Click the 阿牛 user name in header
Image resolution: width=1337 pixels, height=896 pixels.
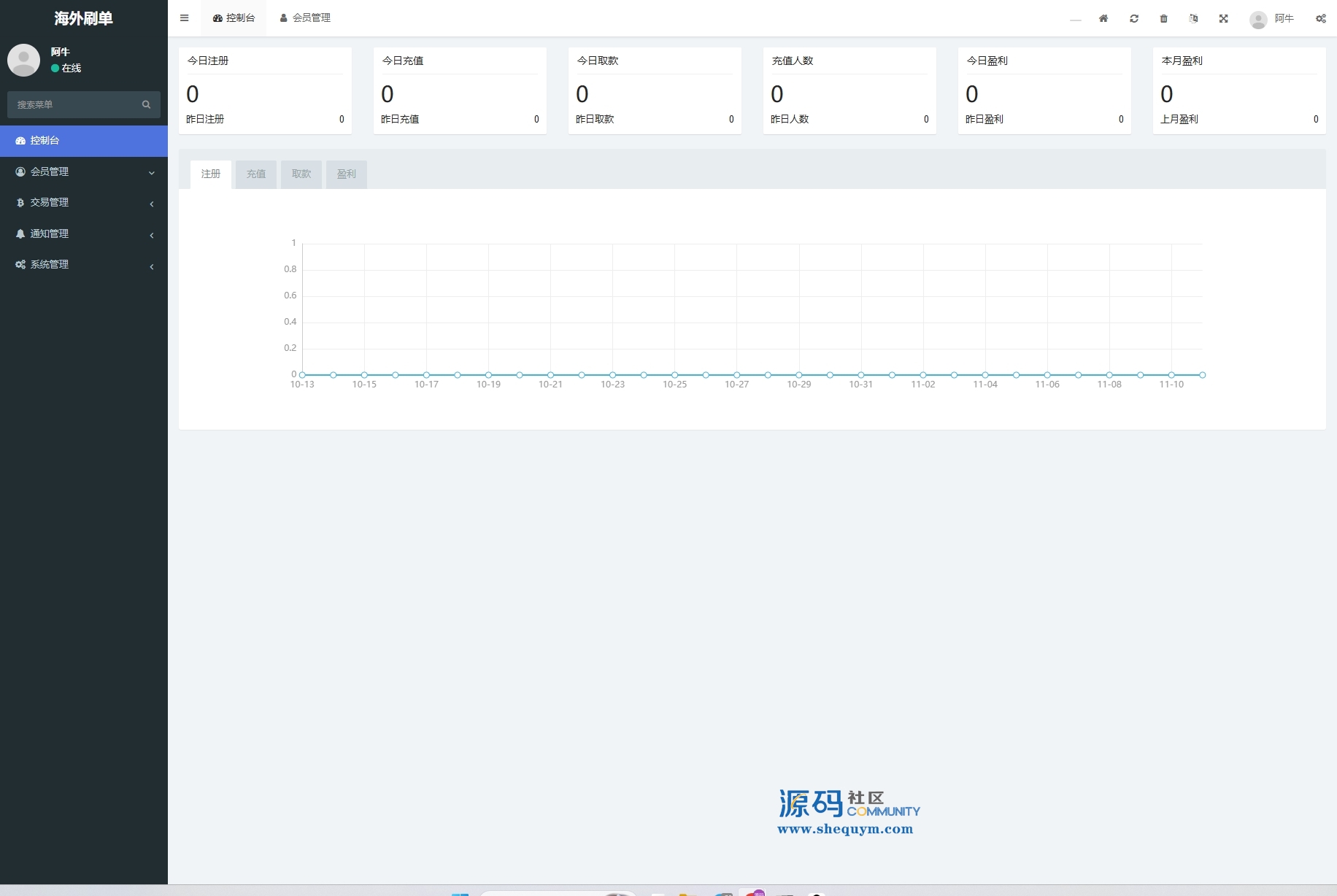coord(1284,19)
